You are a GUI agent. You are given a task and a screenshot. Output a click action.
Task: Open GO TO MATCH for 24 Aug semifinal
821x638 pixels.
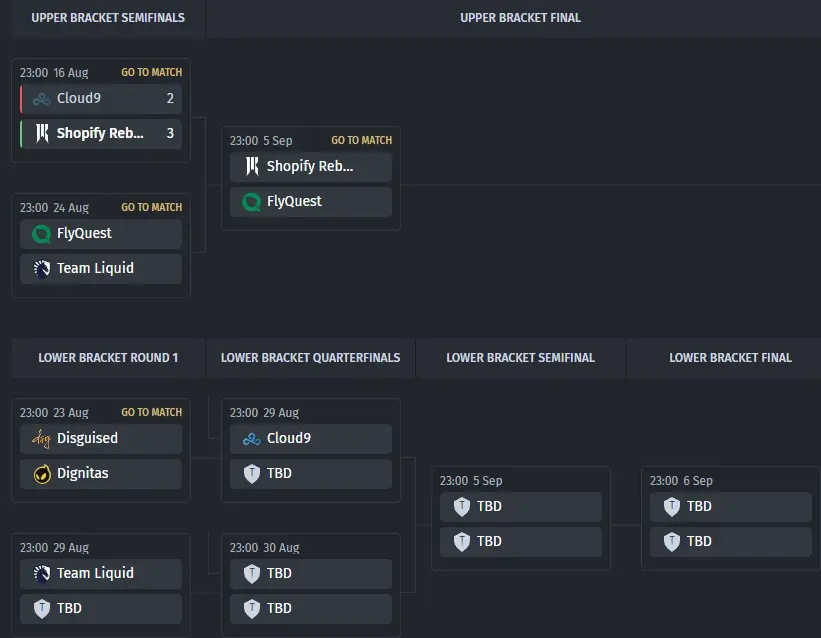[x=152, y=207]
